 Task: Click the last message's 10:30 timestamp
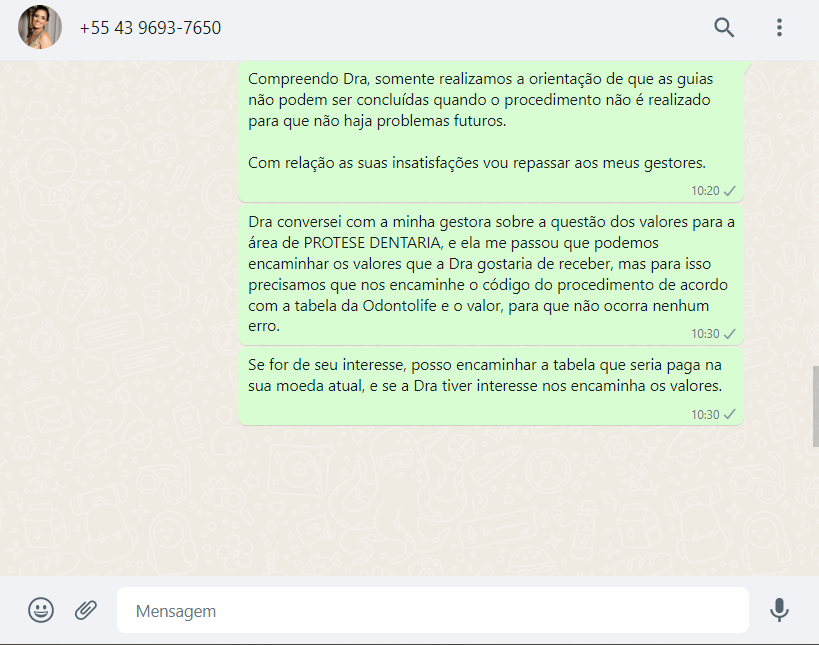coord(705,415)
